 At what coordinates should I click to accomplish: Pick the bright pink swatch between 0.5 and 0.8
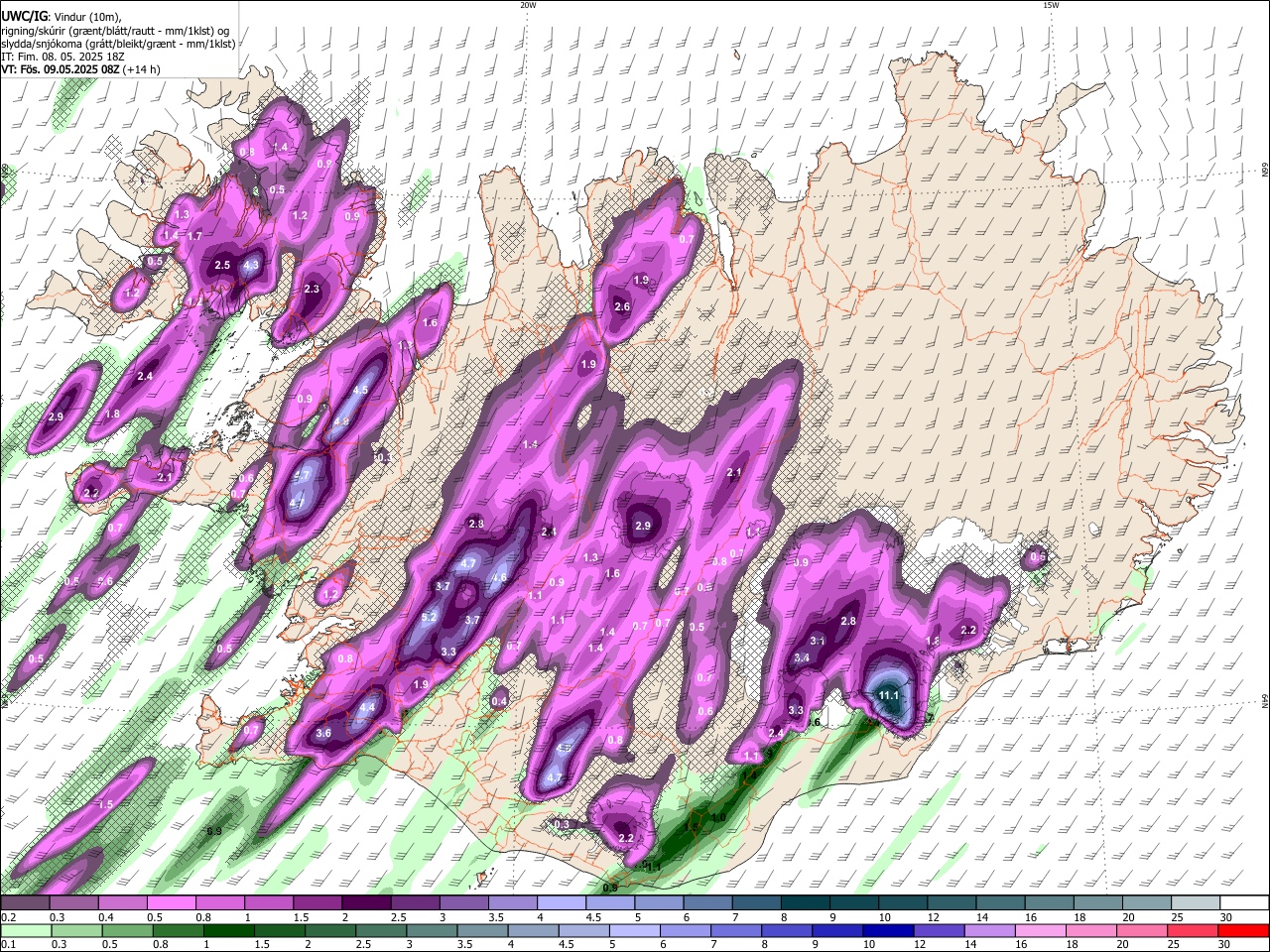[x=171, y=903]
